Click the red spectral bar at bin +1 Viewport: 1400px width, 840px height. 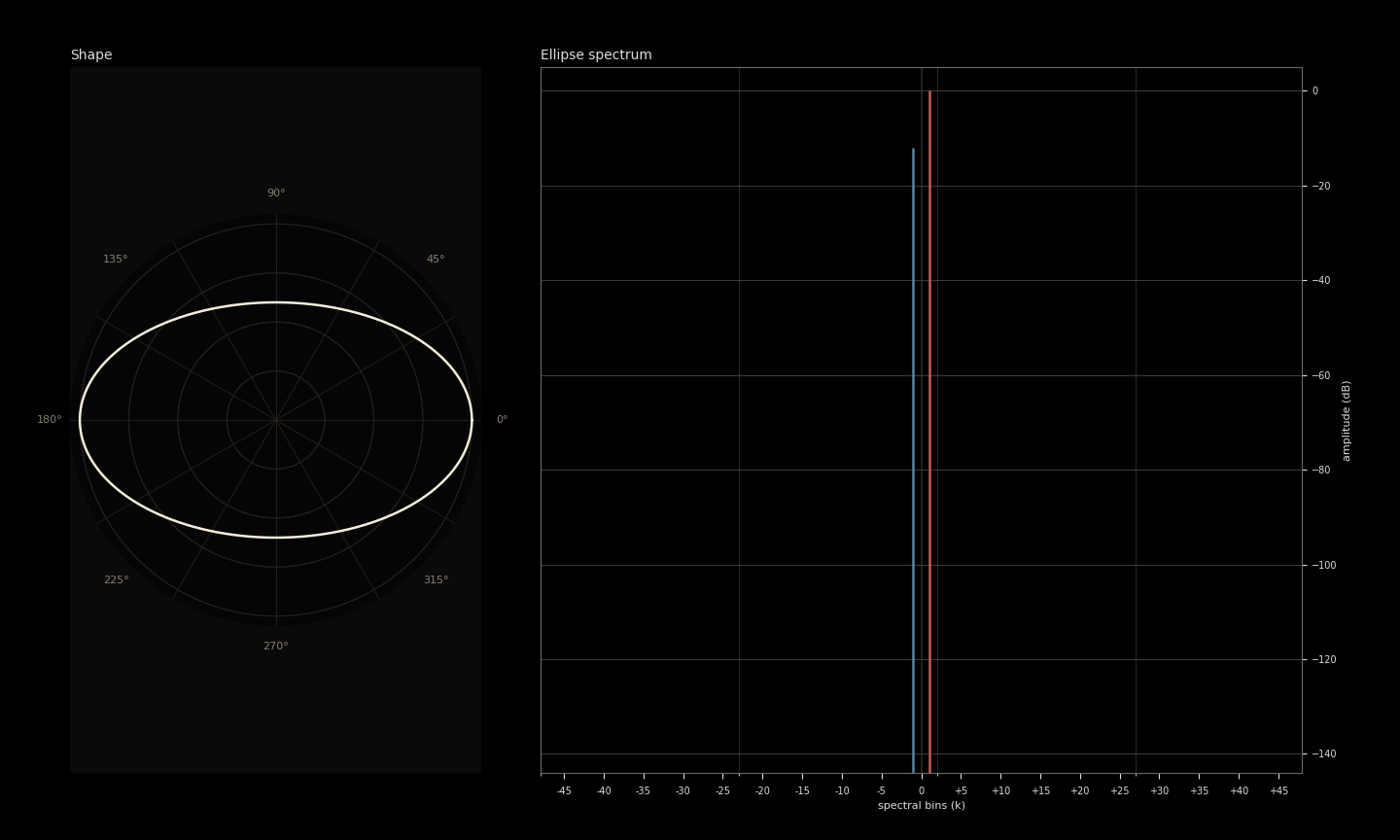(929, 432)
